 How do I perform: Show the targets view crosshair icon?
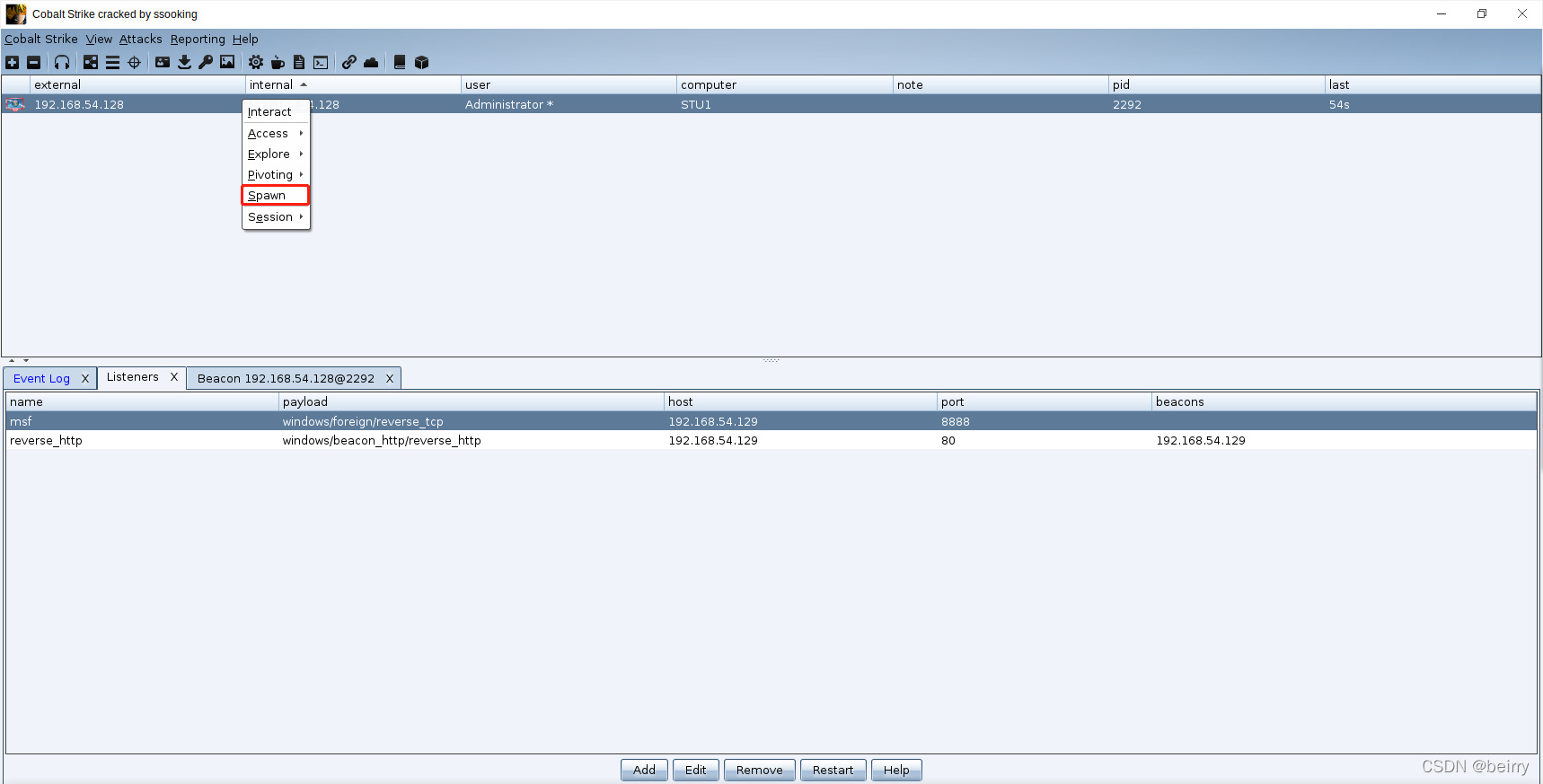(134, 62)
